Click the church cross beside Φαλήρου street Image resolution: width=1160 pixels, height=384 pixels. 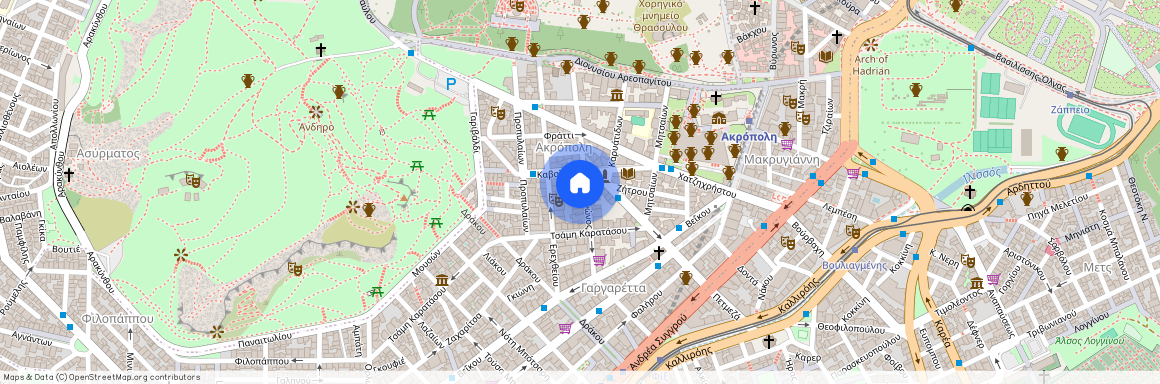[658, 253]
